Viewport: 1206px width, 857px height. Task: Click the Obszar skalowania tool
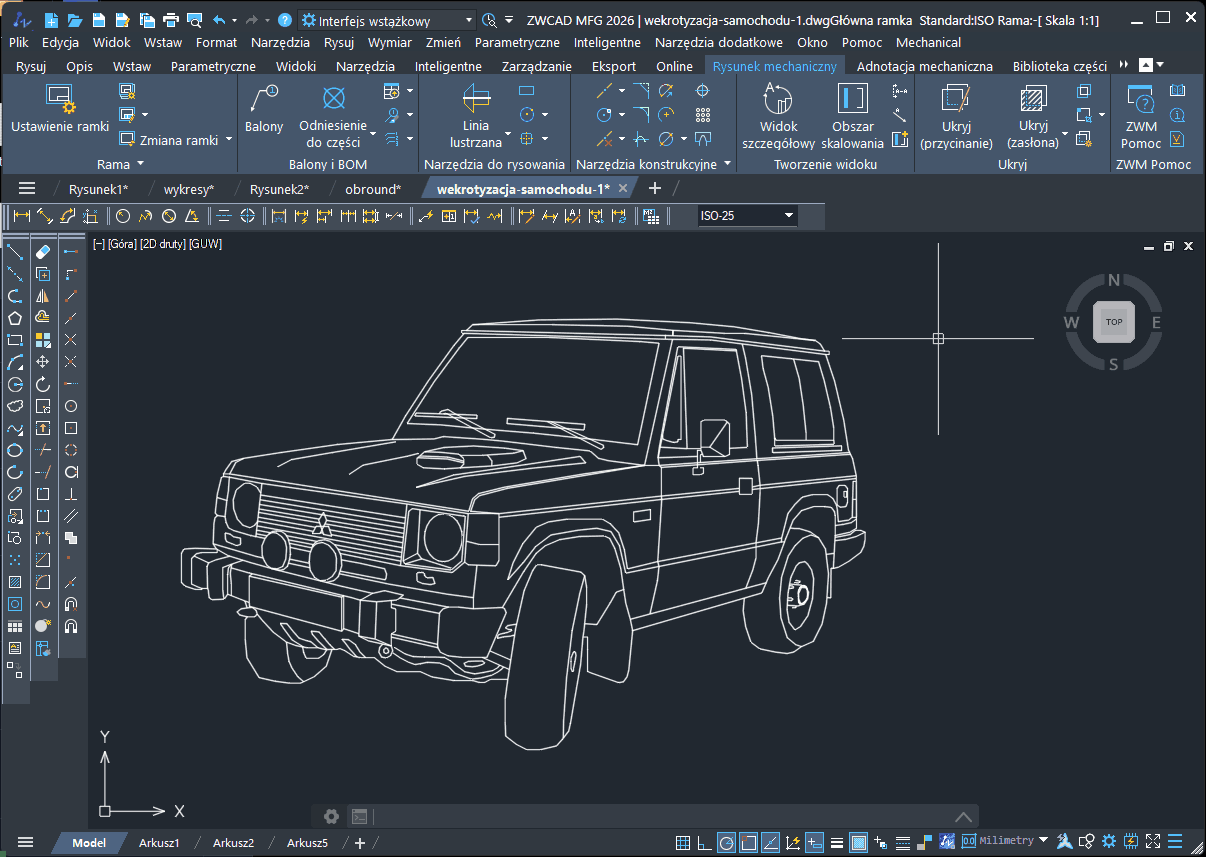[852, 114]
